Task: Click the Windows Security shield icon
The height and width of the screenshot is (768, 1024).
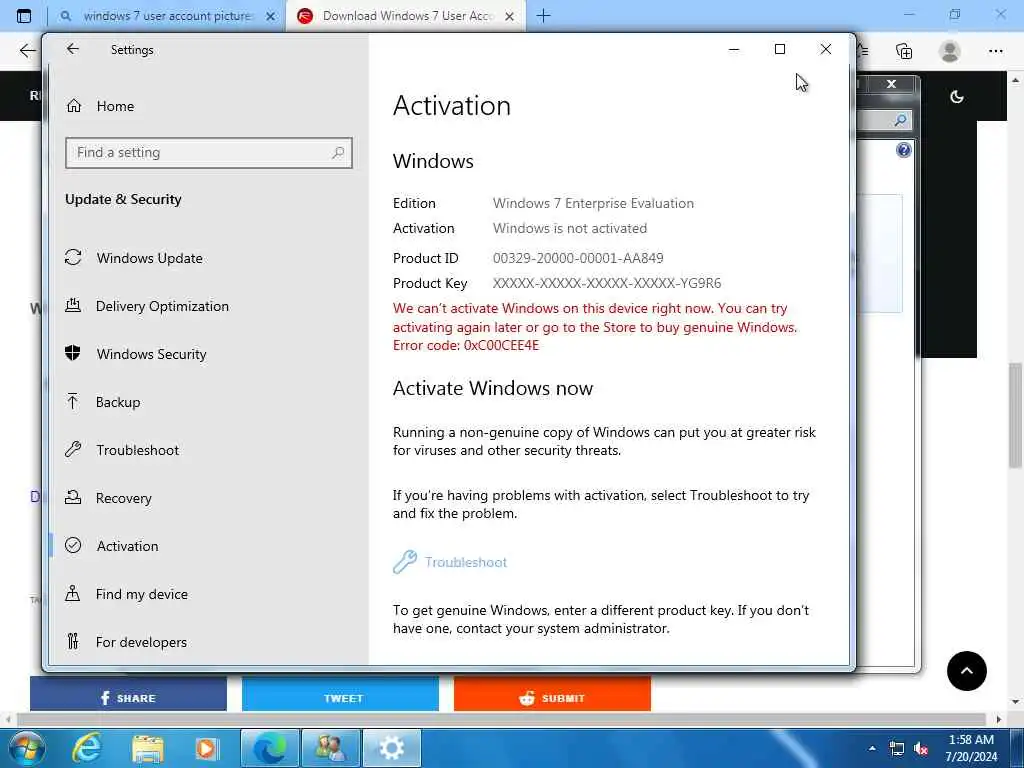Action: point(73,353)
